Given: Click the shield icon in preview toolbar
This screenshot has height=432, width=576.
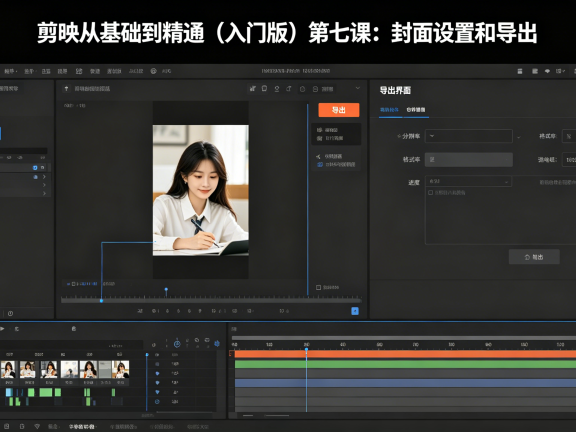Looking at the screenshot, I should 302,89.
